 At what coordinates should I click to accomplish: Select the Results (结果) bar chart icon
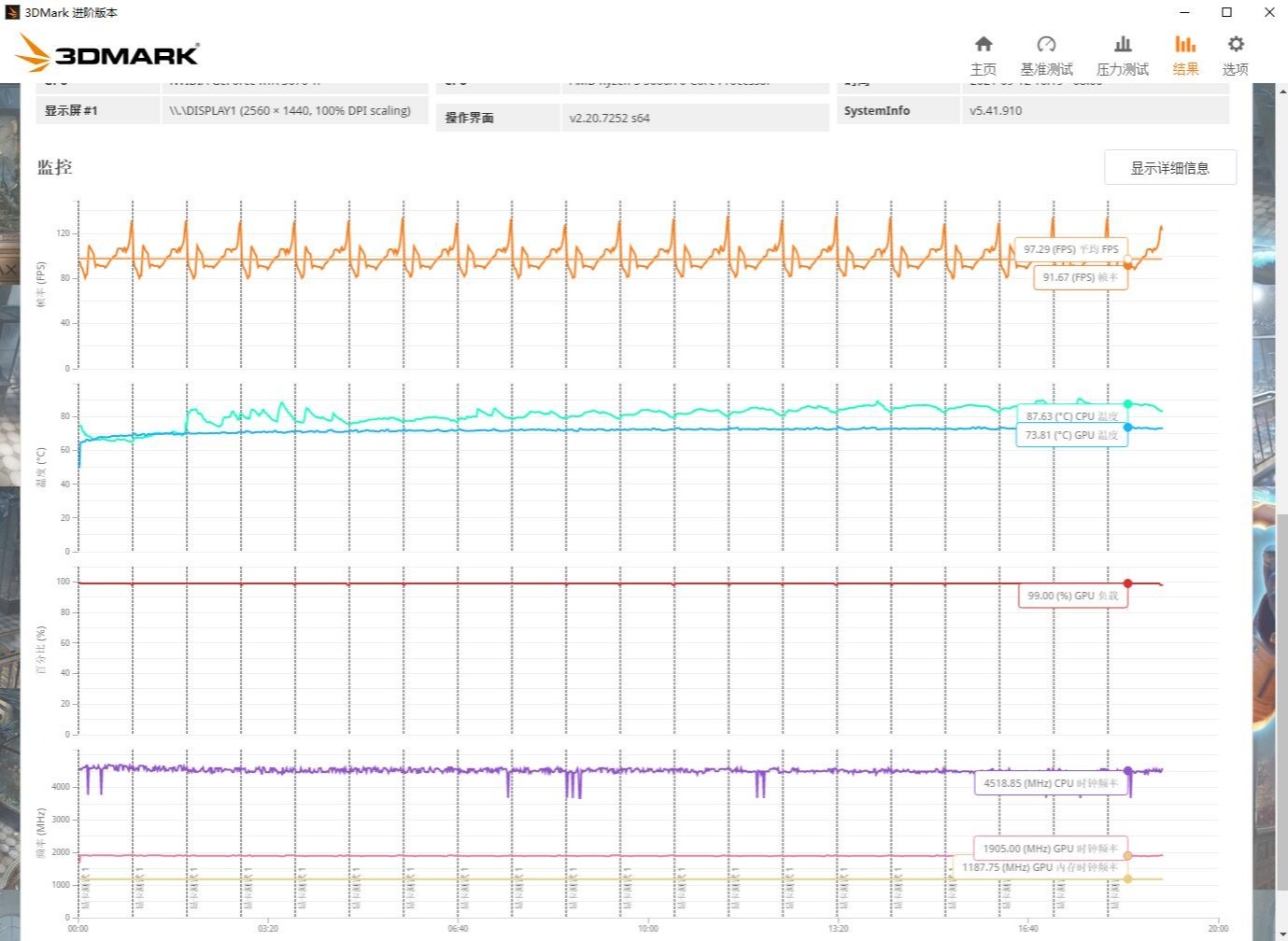pyautogui.click(x=1185, y=44)
